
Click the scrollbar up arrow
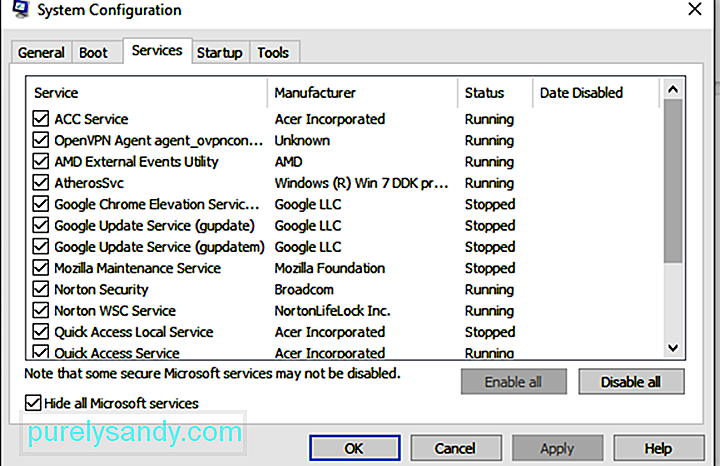pos(673,90)
